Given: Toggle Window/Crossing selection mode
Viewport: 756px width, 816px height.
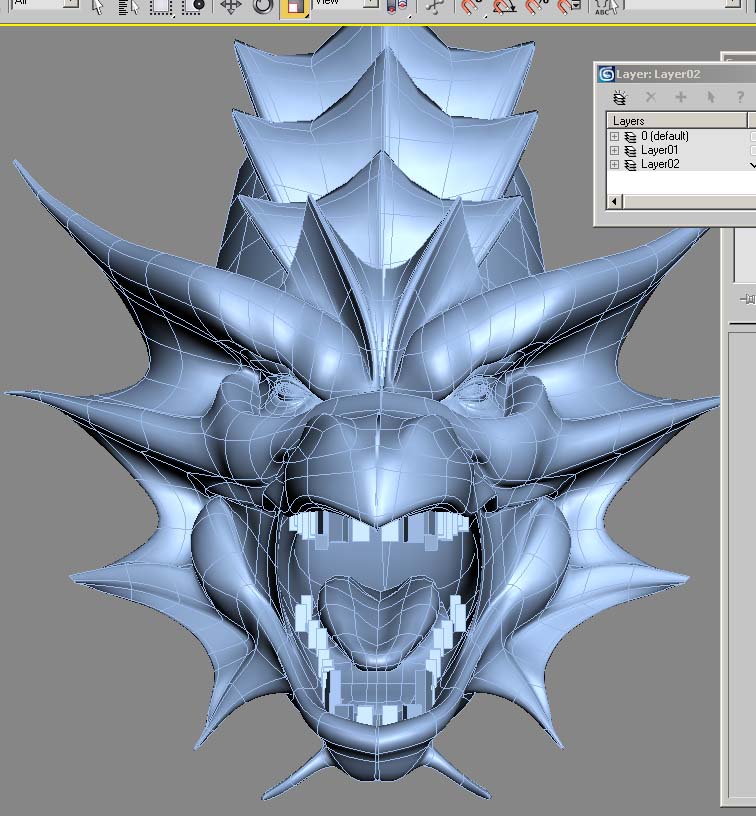Looking at the screenshot, I should [194, 7].
